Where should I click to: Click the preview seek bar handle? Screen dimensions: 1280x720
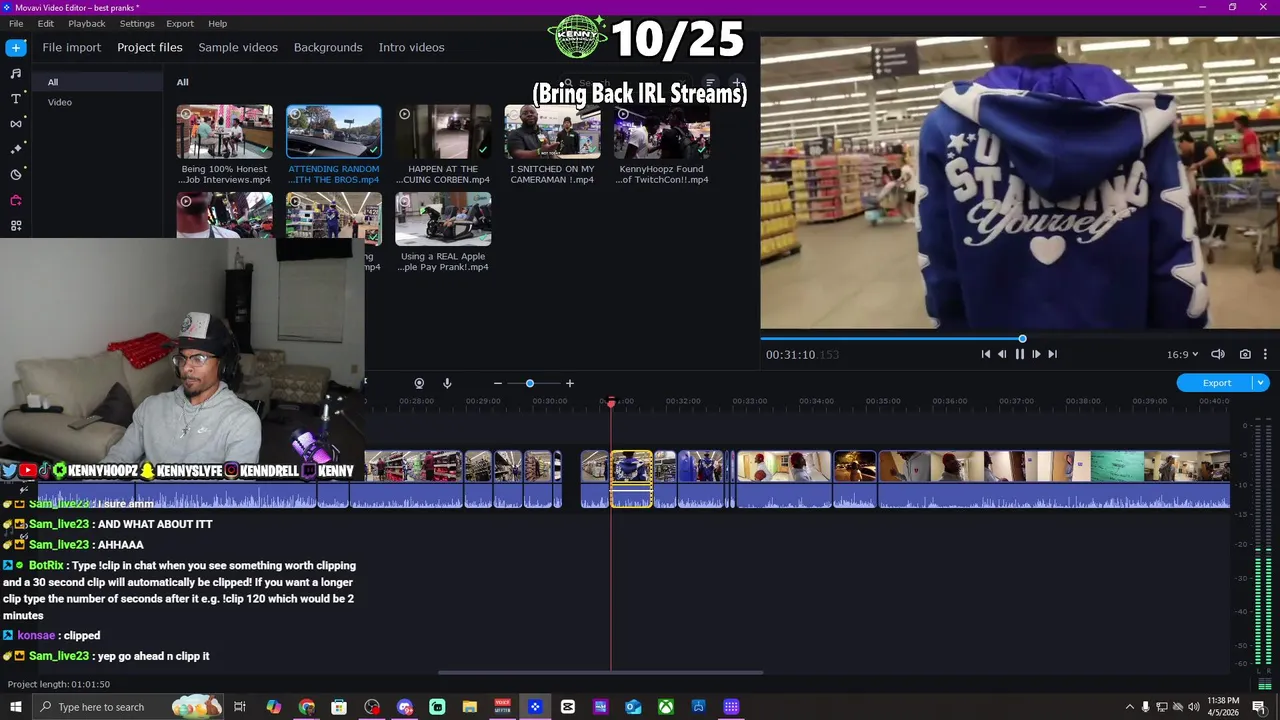(1022, 339)
